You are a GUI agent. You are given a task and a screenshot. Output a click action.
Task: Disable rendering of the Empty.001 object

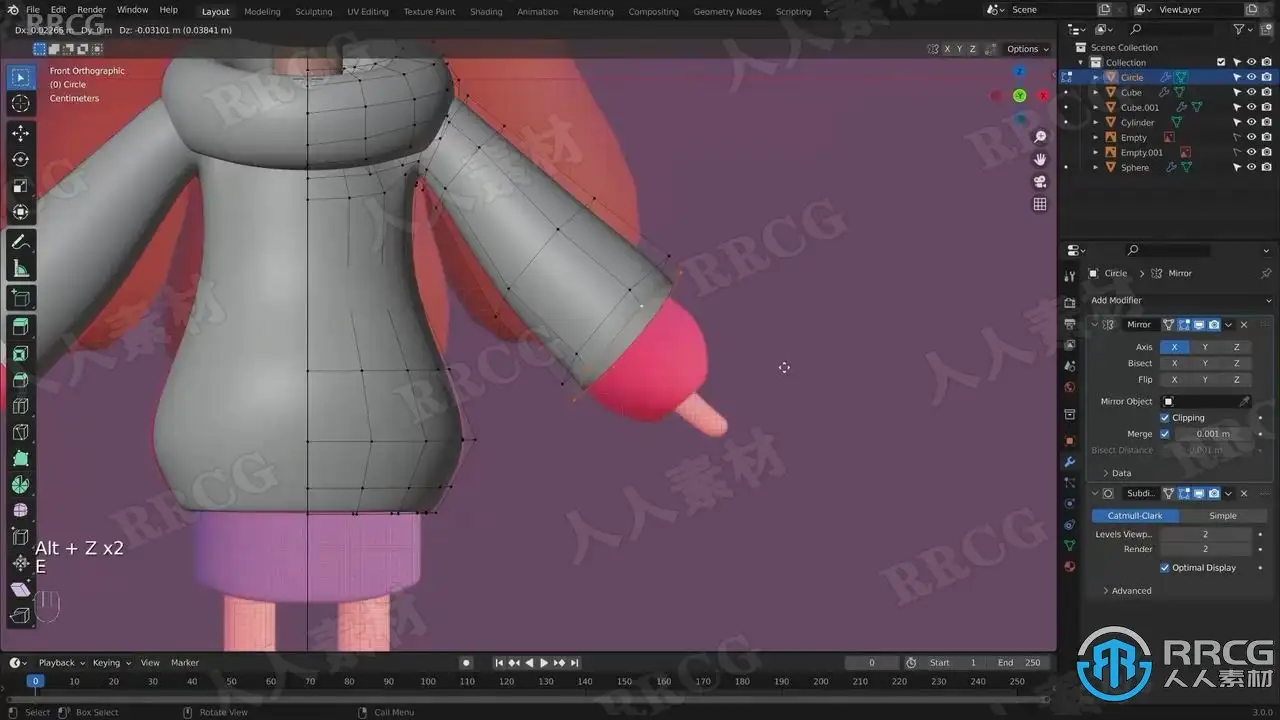tap(1266, 152)
